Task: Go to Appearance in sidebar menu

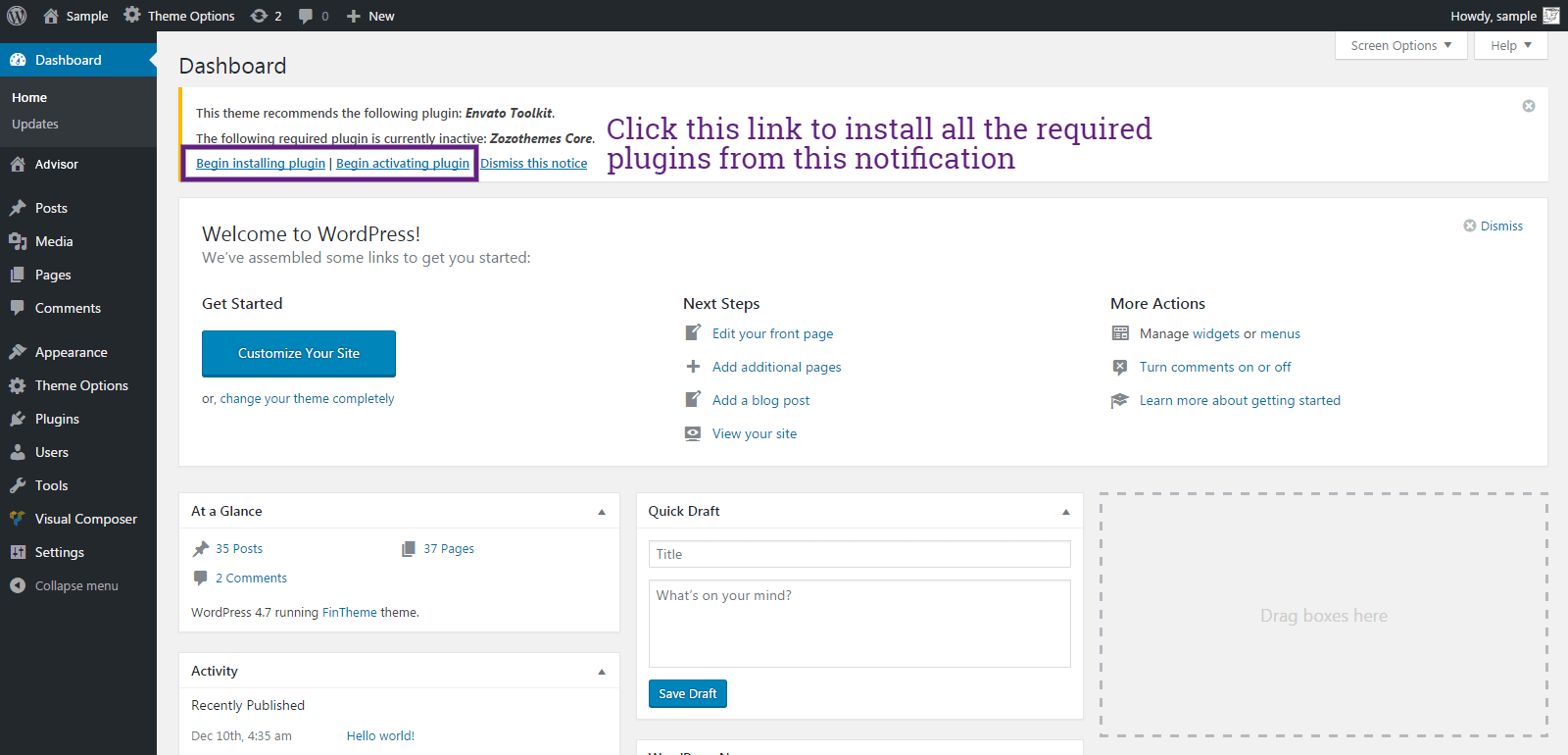Action: (x=71, y=352)
